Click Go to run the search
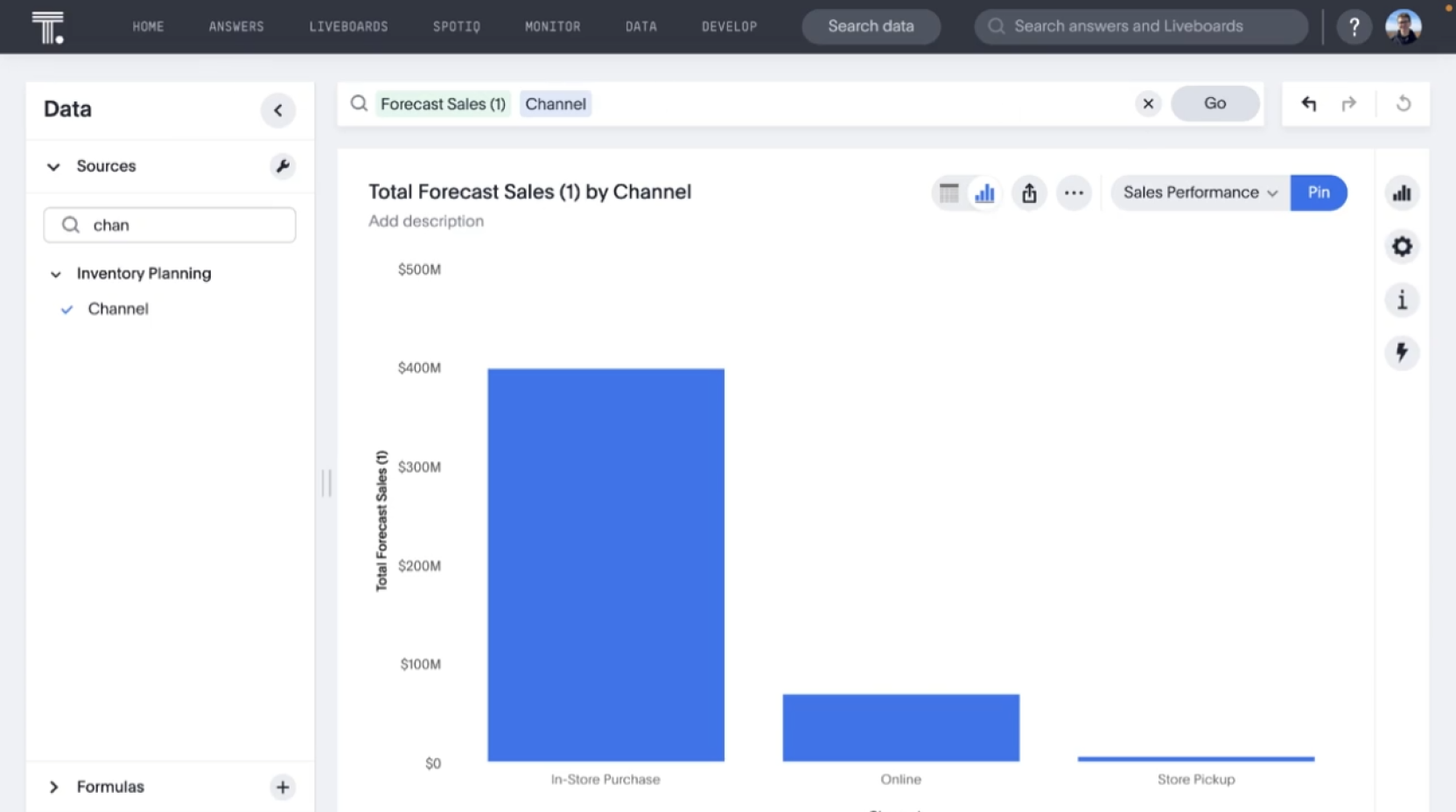 coord(1214,103)
